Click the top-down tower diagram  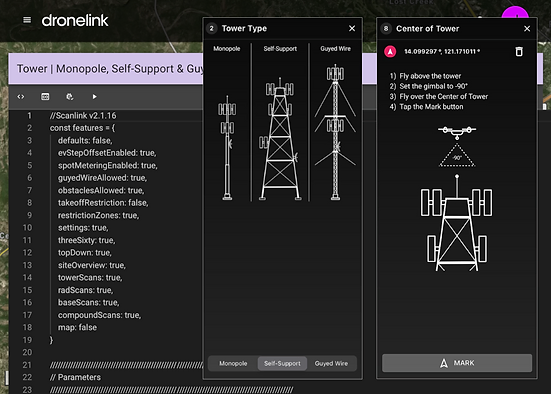[456, 223]
